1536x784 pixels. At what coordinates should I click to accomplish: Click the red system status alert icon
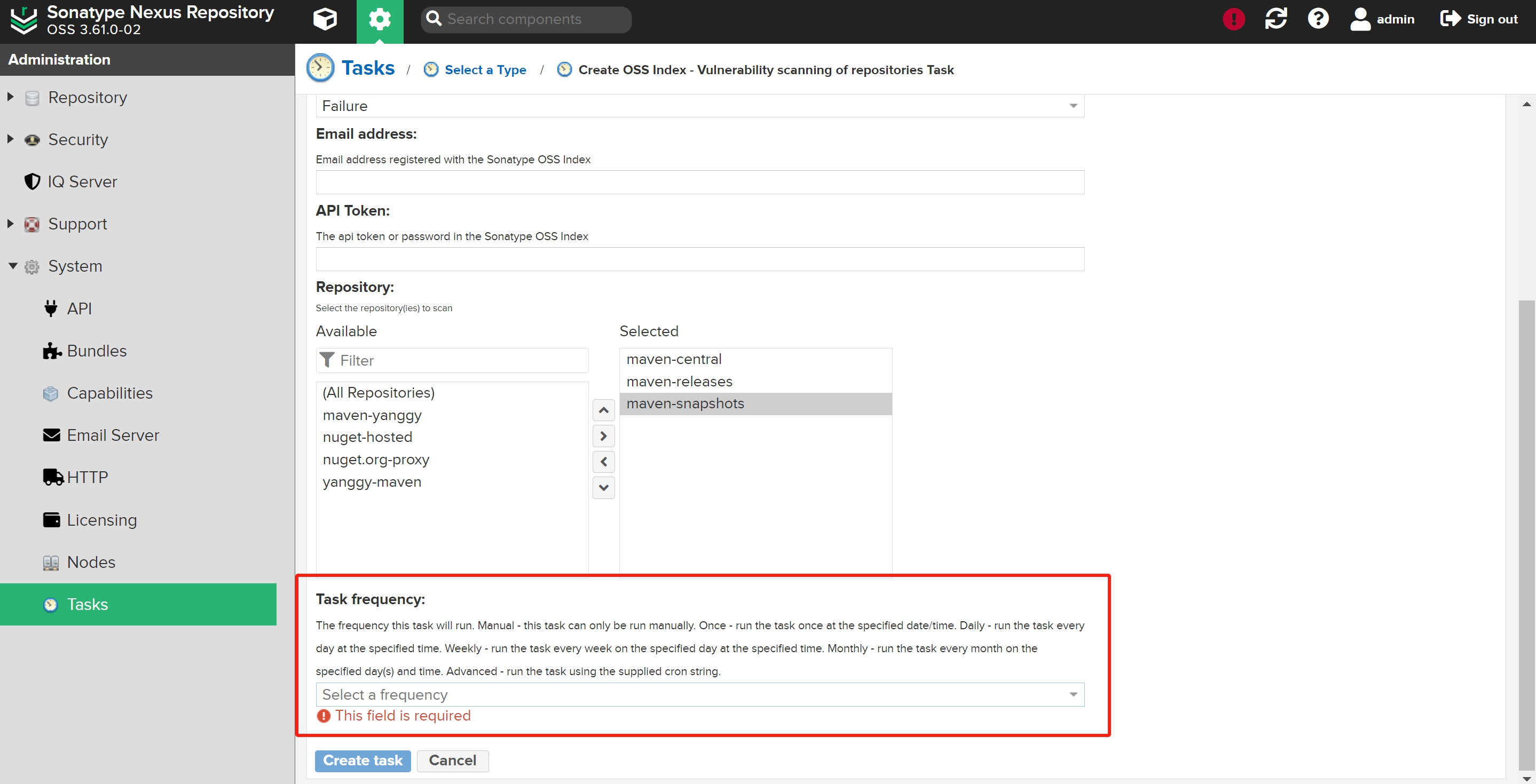click(1233, 19)
